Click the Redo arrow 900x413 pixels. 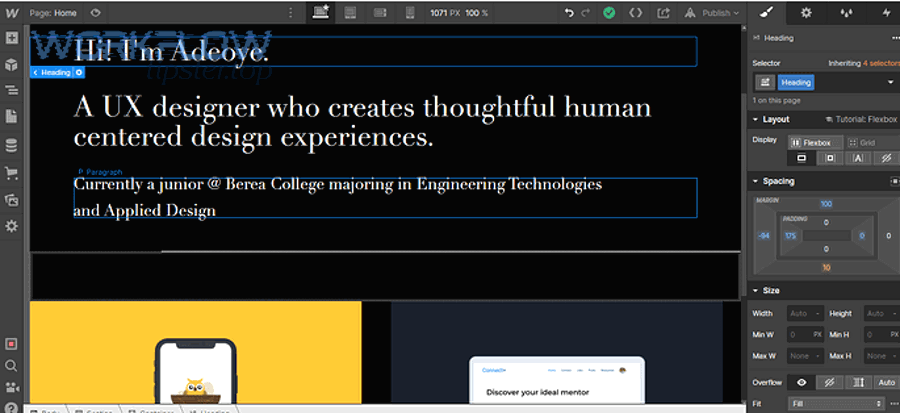pyautogui.click(x=585, y=13)
